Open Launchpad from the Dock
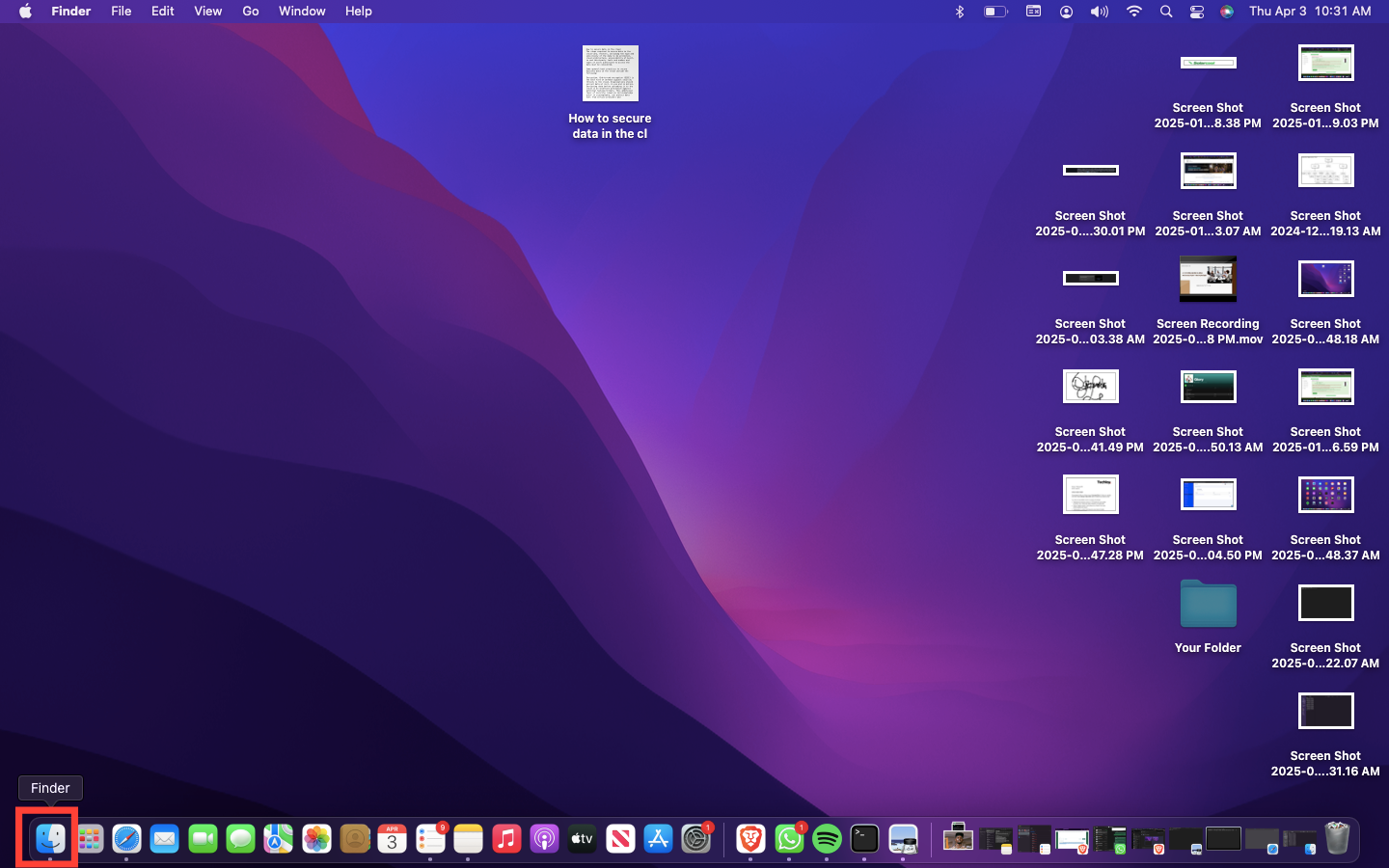 pos(90,839)
